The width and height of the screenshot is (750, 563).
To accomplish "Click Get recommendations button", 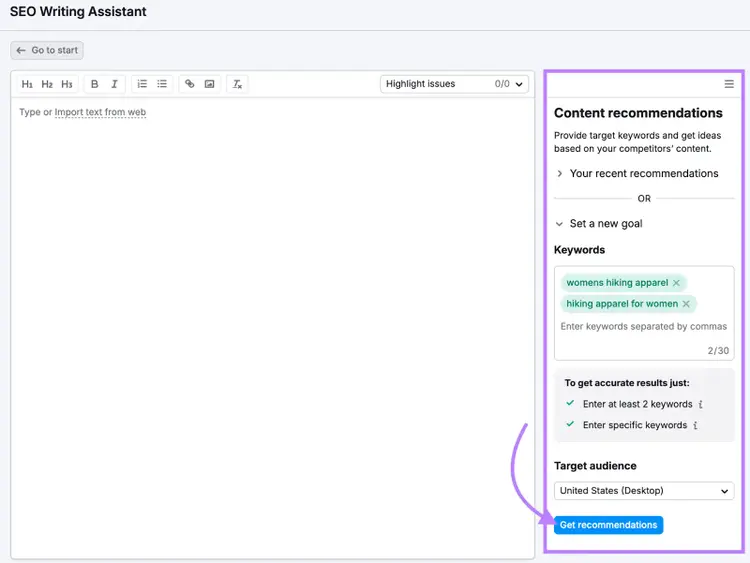I will (x=608, y=525).
